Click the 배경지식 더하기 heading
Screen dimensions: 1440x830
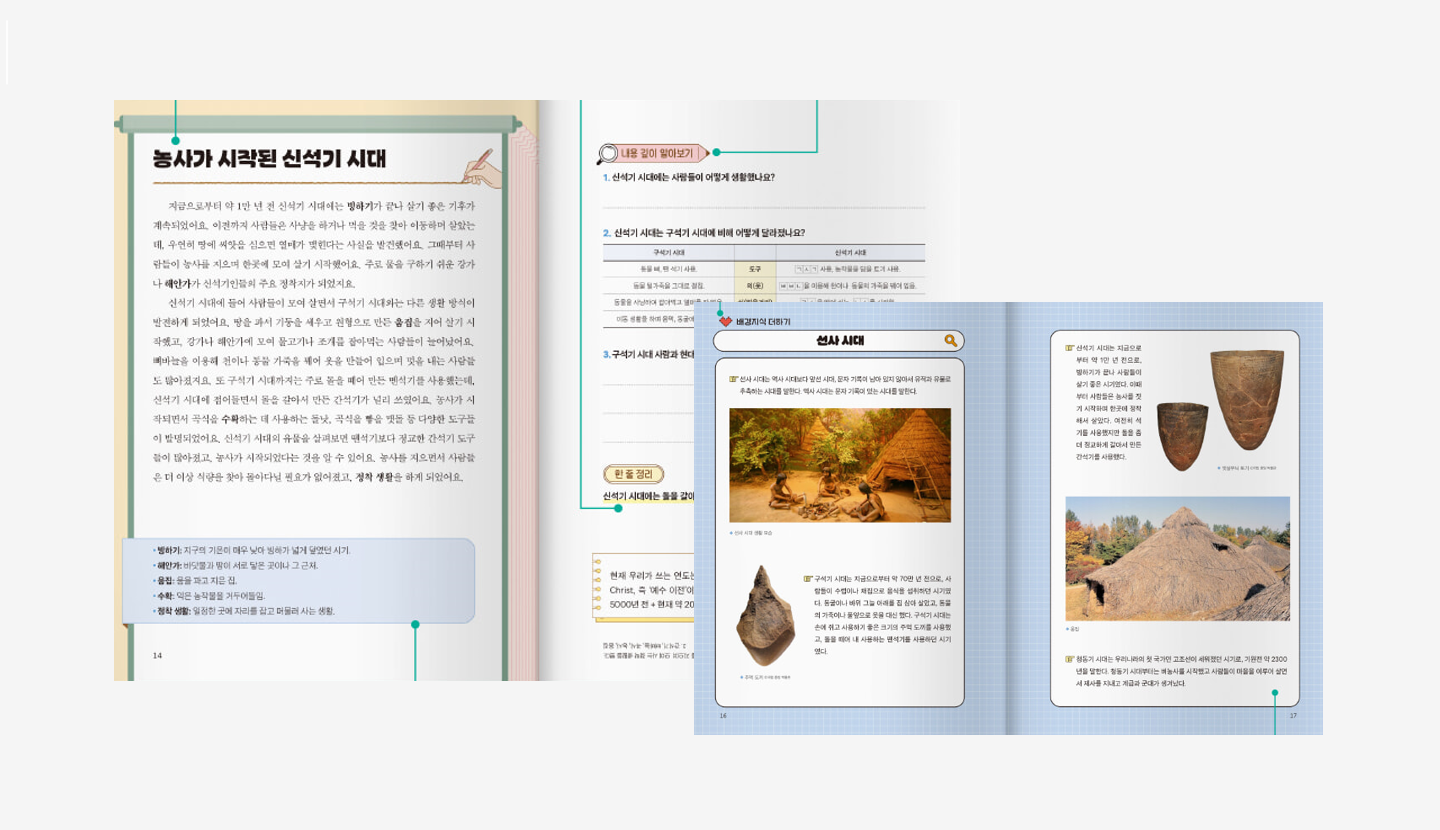point(763,322)
